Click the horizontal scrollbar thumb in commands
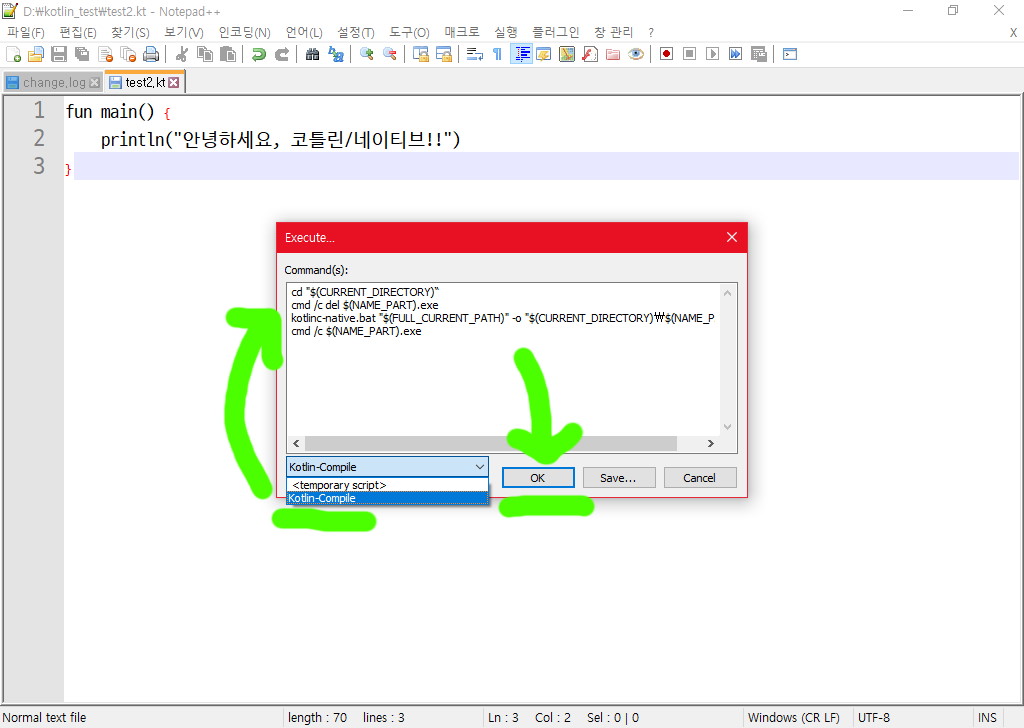 pos(490,443)
